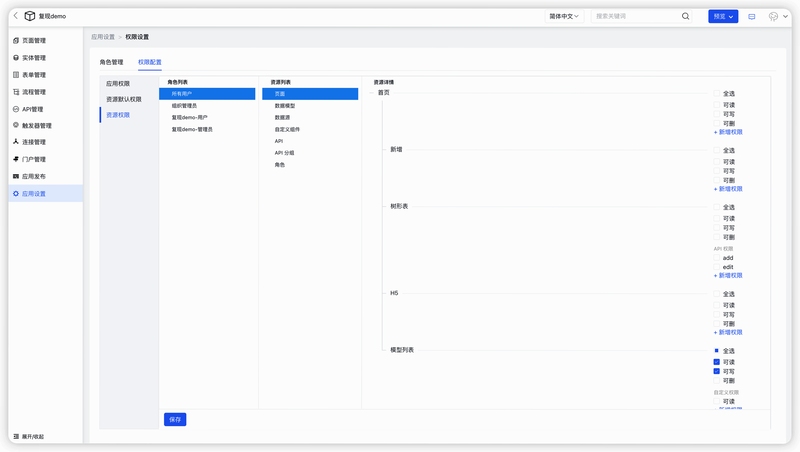Check 可写 for 新增 page
The height and width of the screenshot is (452, 800).
pyautogui.click(x=716, y=171)
